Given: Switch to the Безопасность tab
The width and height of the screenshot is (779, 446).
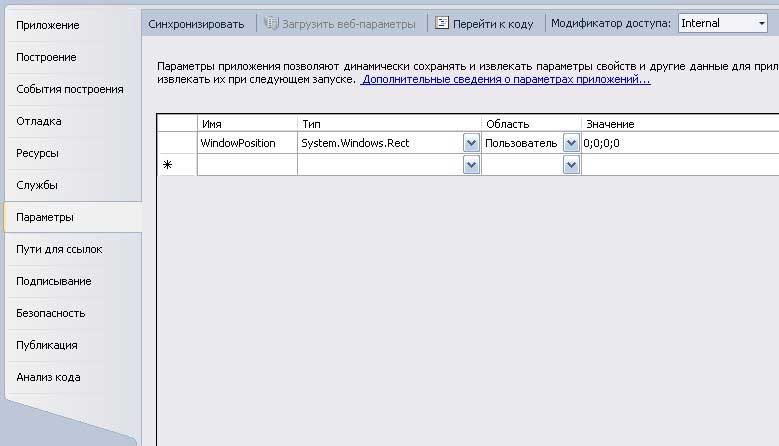Looking at the screenshot, I should pyautogui.click(x=51, y=313).
